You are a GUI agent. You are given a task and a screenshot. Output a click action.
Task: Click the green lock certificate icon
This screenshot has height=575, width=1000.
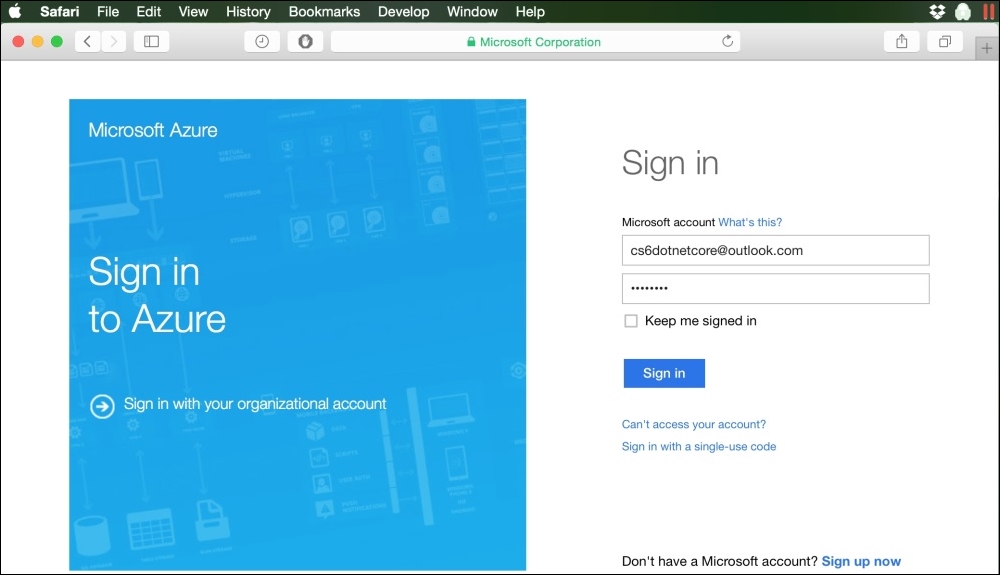[471, 42]
